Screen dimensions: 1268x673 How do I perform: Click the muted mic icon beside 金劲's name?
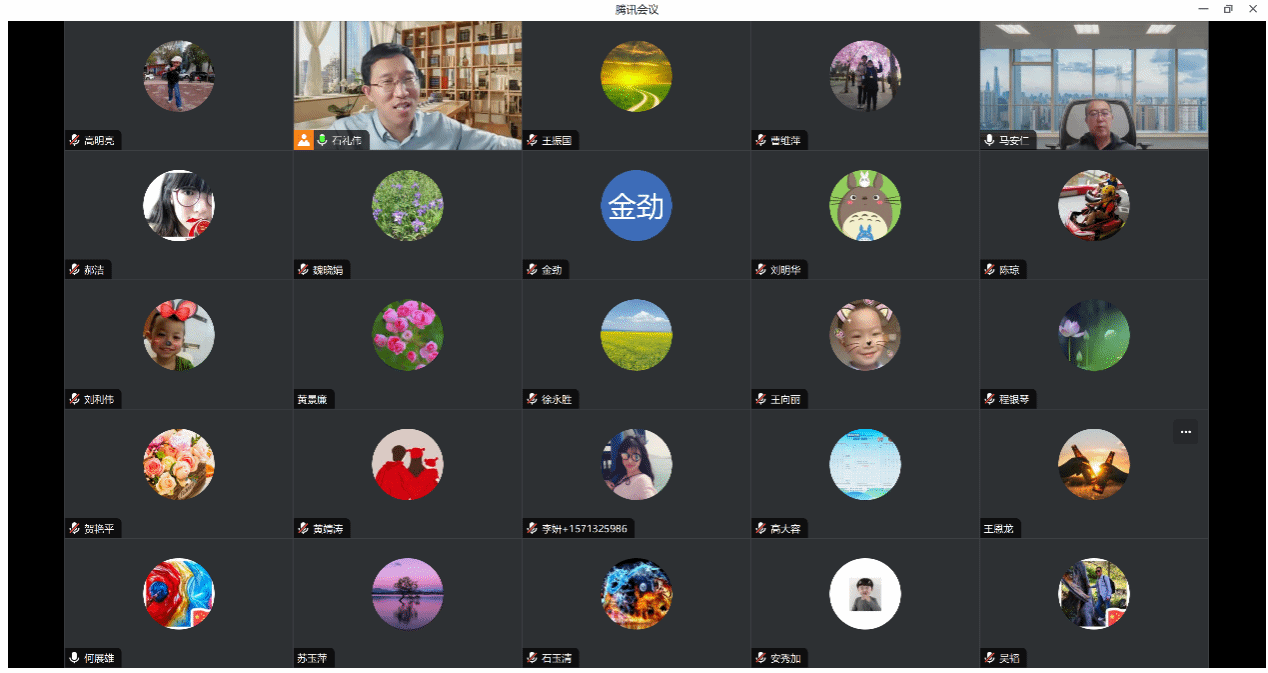(x=531, y=270)
